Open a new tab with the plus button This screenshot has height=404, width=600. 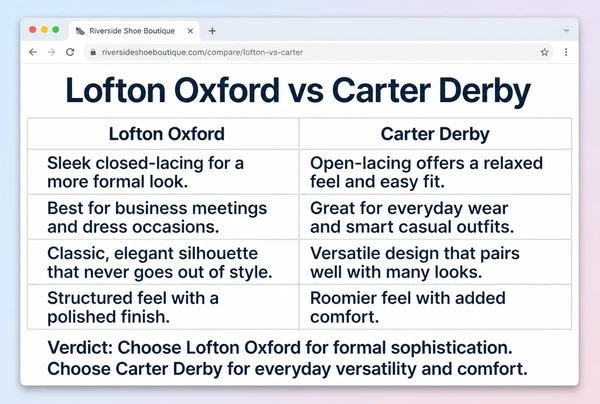coord(212,31)
